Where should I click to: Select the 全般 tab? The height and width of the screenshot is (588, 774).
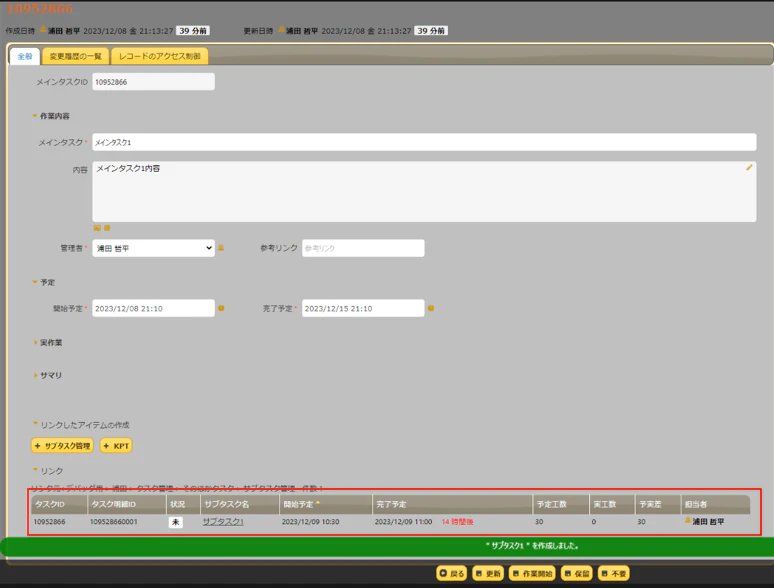pos(25,56)
